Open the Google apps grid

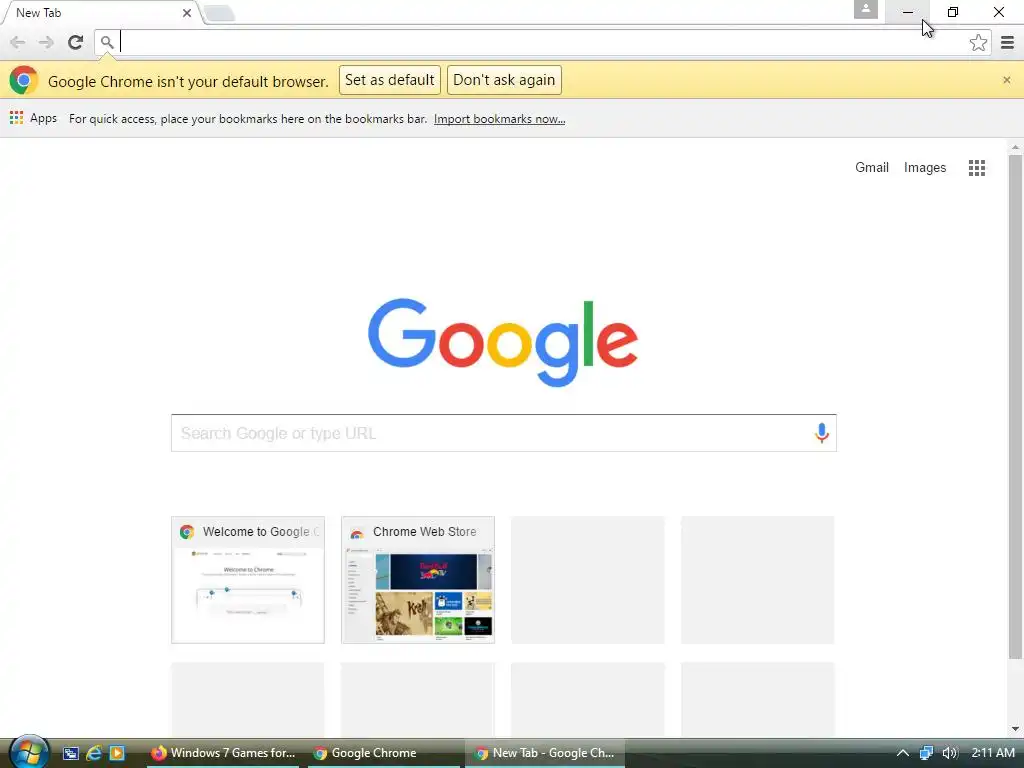[x=976, y=168]
